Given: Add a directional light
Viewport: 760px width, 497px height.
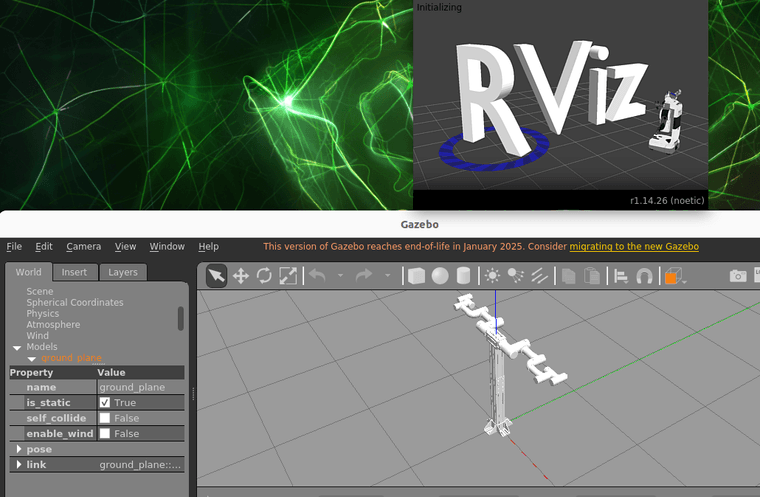Looking at the screenshot, I should click(x=539, y=276).
